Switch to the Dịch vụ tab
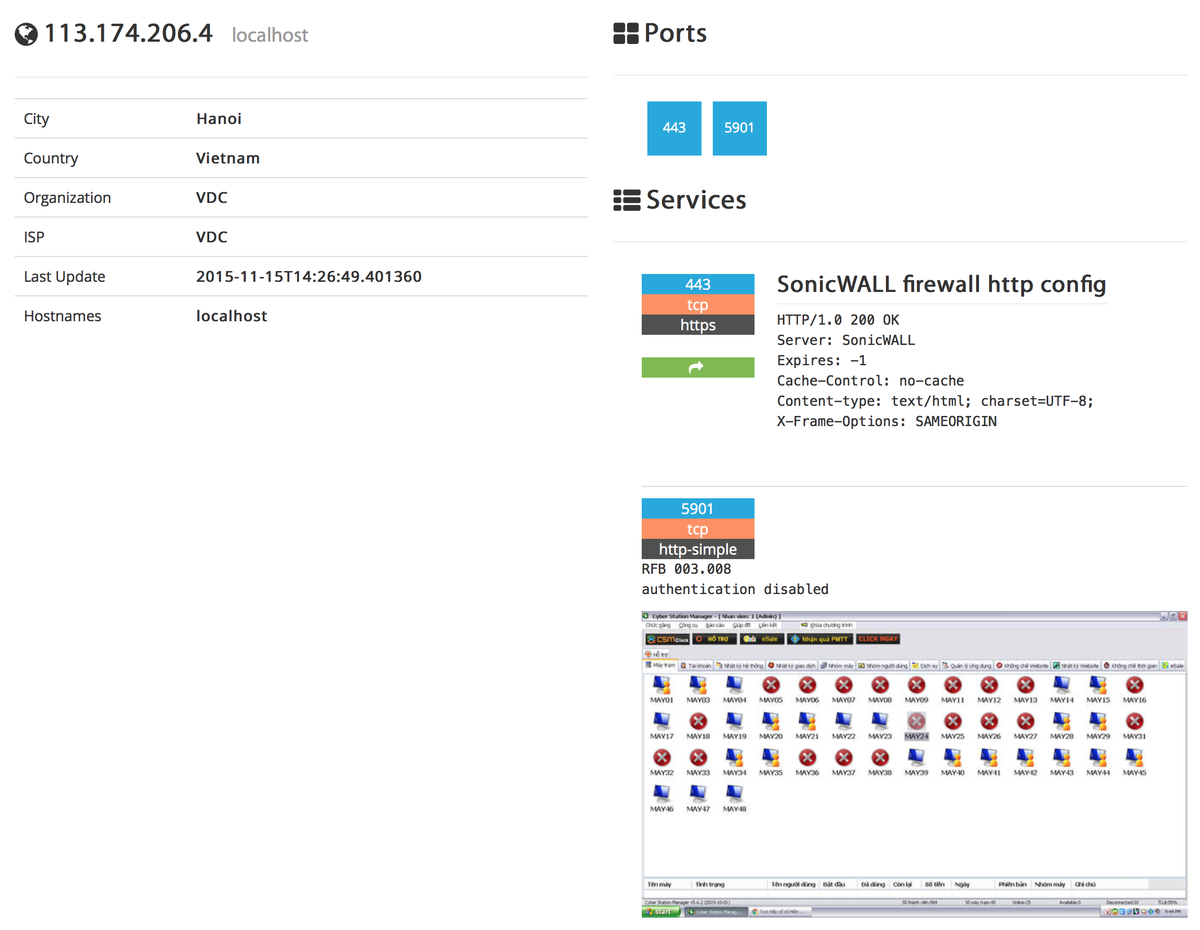This screenshot has height=930, width=1200. coord(925,665)
